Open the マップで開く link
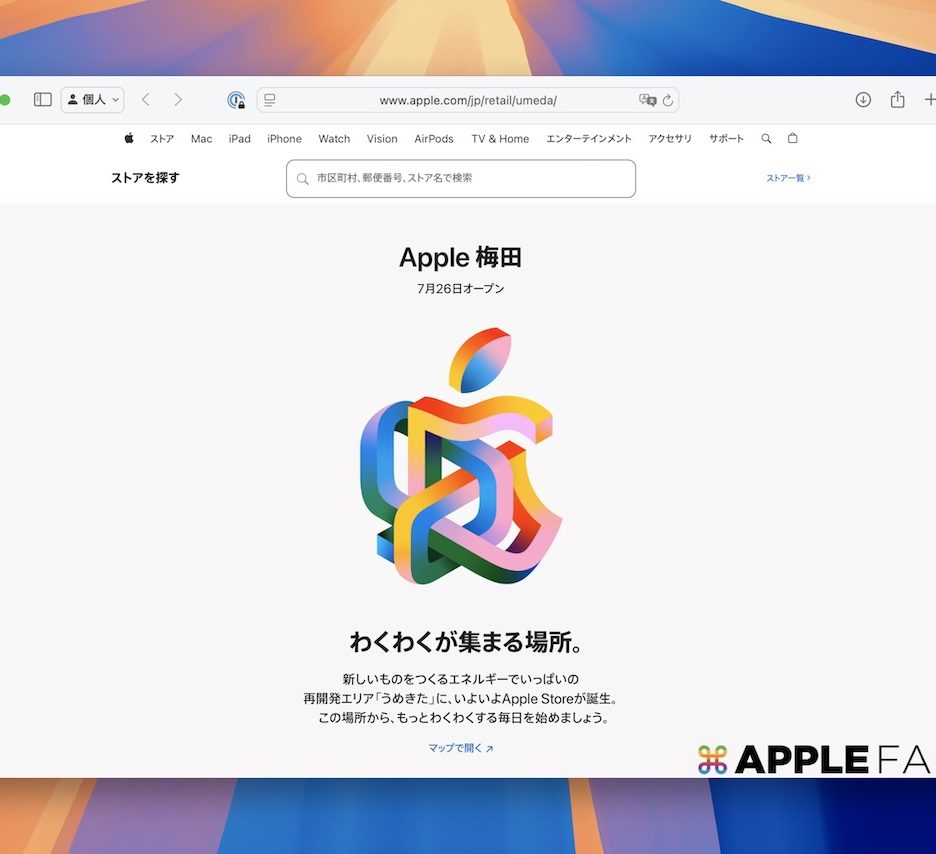Image resolution: width=936 pixels, height=854 pixels. point(461,748)
